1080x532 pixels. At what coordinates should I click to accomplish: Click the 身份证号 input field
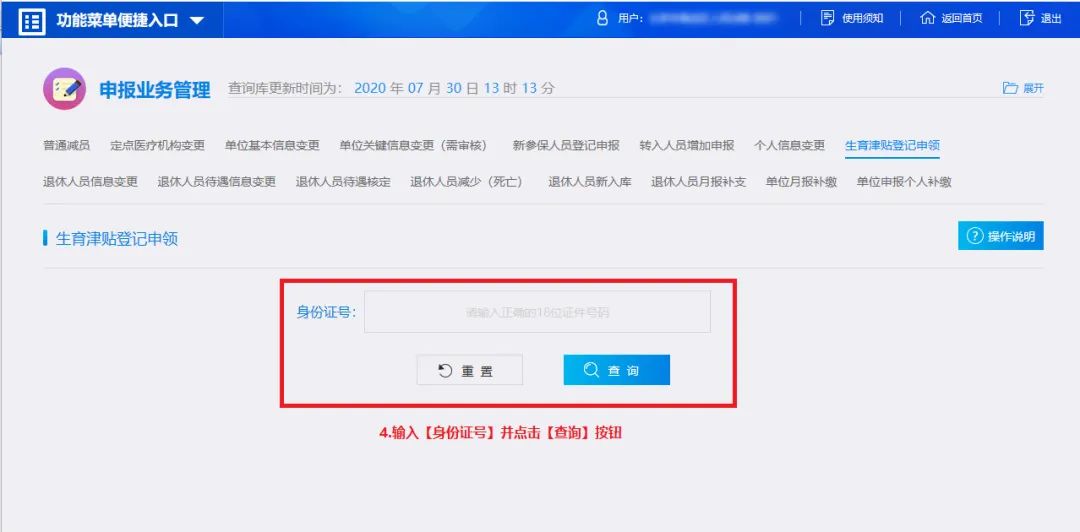[x=537, y=312]
